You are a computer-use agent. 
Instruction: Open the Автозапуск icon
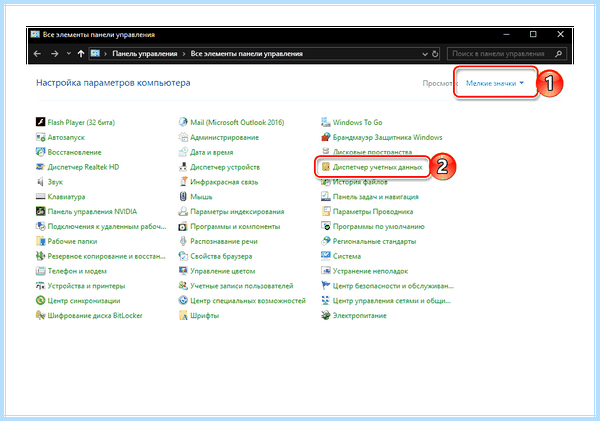[41, 137]
